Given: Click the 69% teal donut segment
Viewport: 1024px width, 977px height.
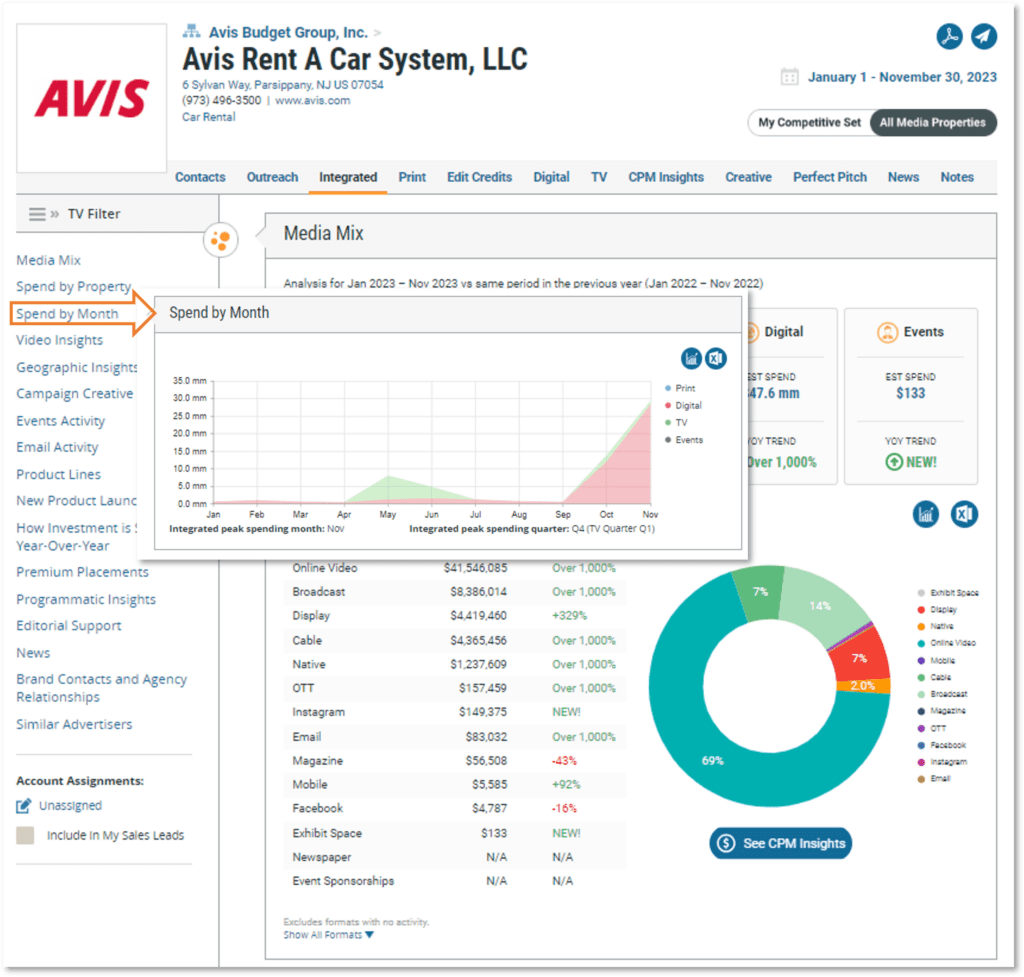Looking at the screenshot, I should click(713, 761).
